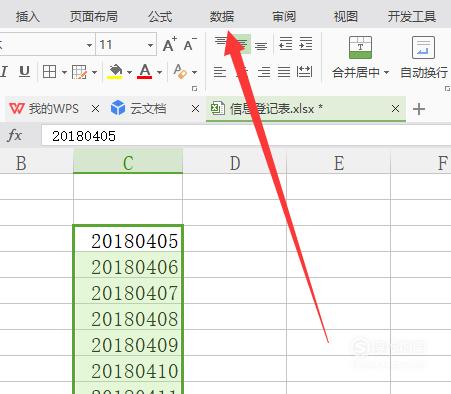This screenshot has height=394, width=451.
Task: Select cell containing 20180408
Action: (x=128, y=317)
